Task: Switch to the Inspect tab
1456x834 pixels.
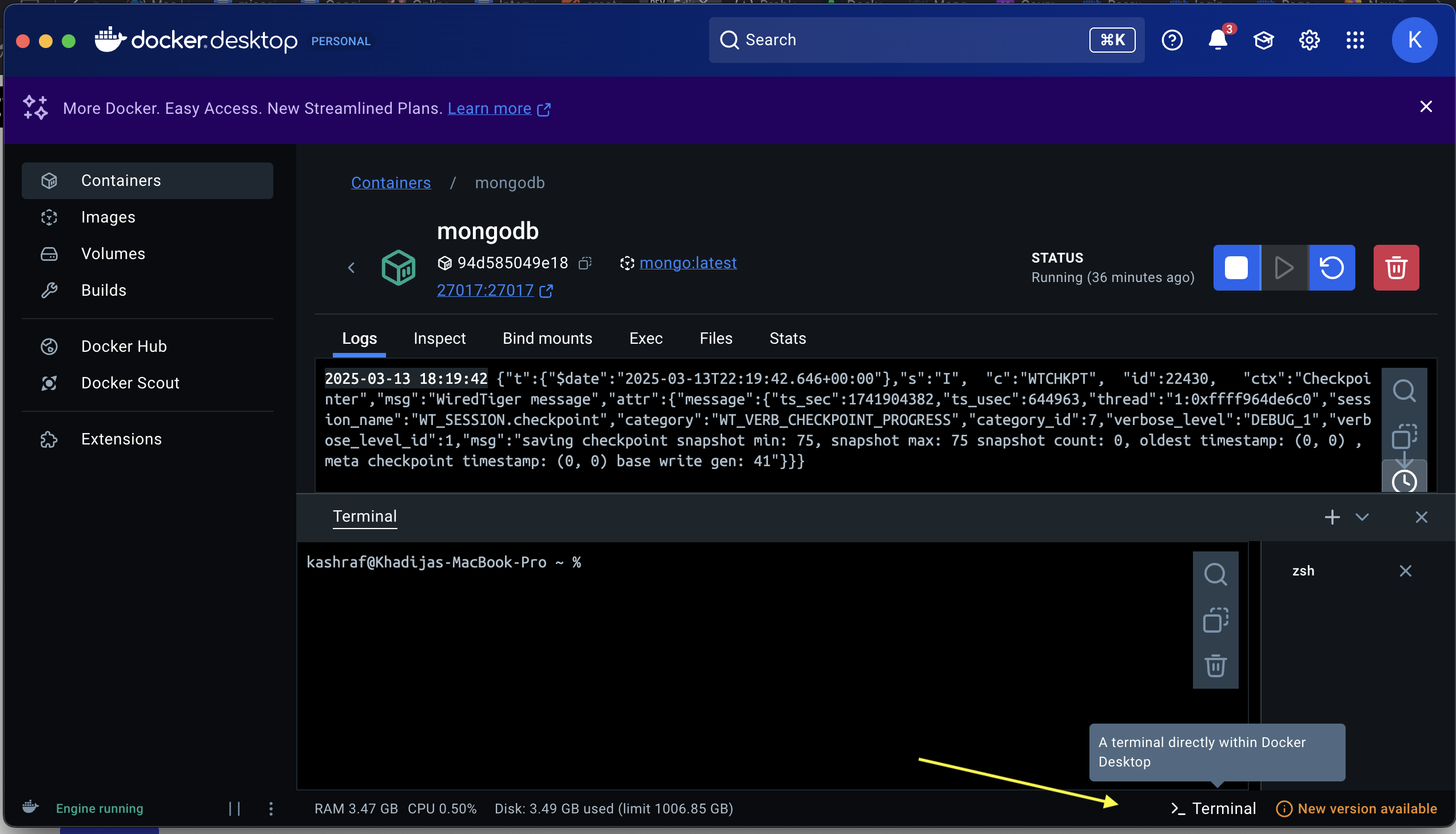Action: (x=439, y=339)
